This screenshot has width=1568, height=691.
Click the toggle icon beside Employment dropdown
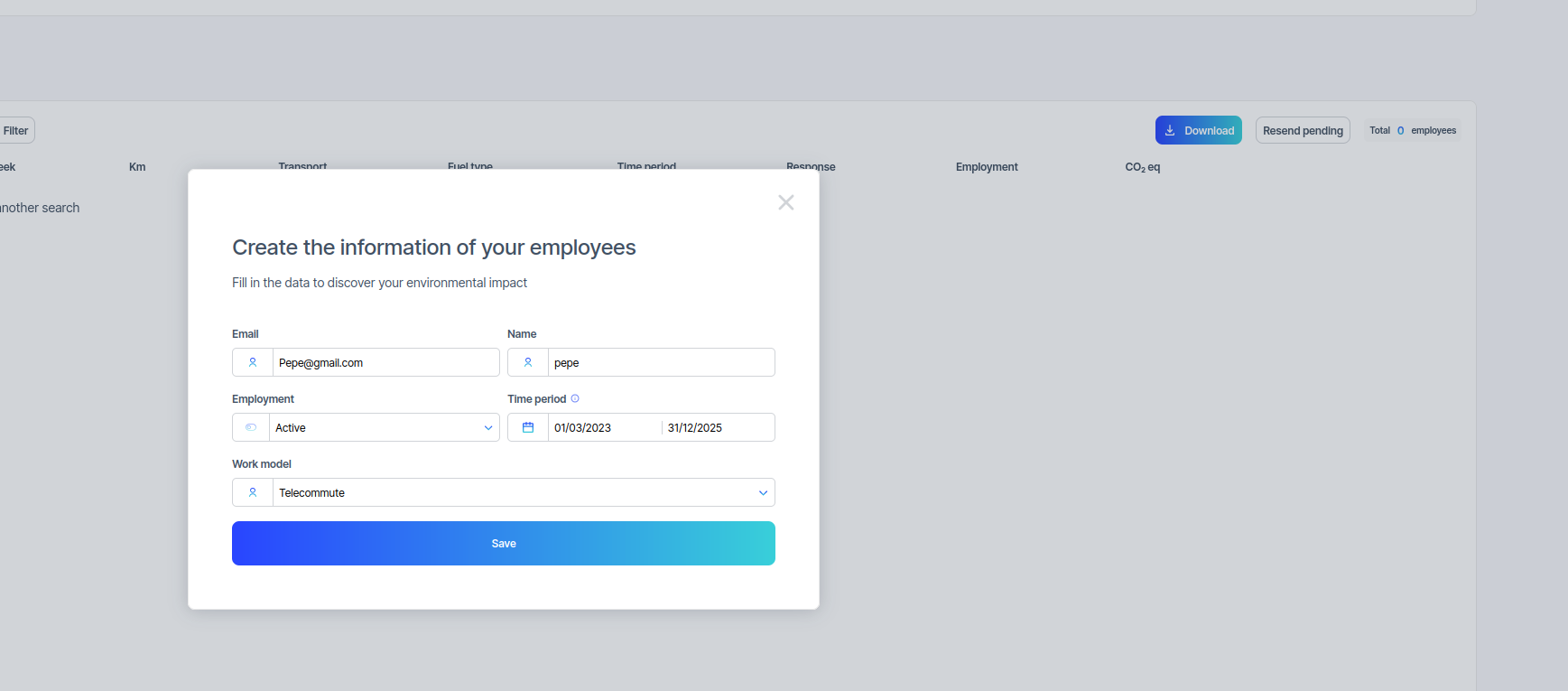tap(251, 427)
